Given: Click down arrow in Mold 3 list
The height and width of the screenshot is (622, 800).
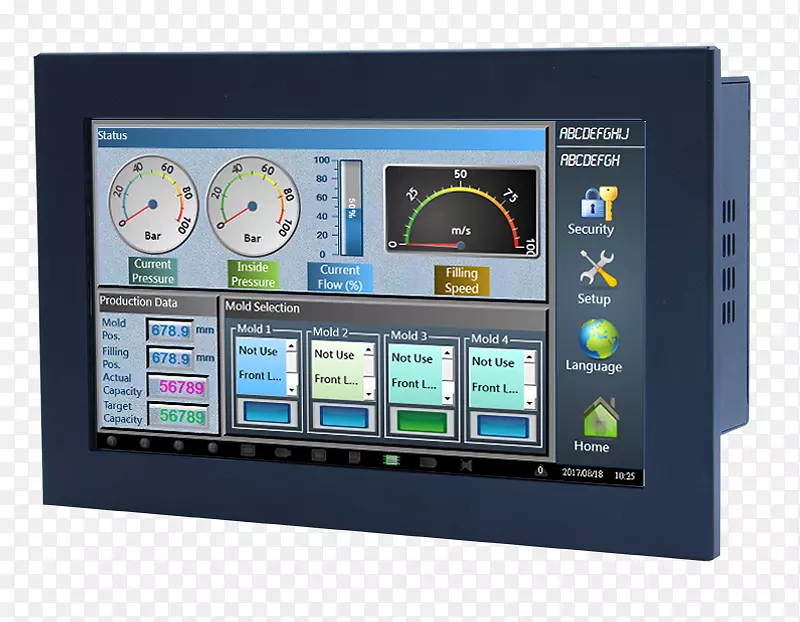Looking at the screenshot, I should [447, 398].
